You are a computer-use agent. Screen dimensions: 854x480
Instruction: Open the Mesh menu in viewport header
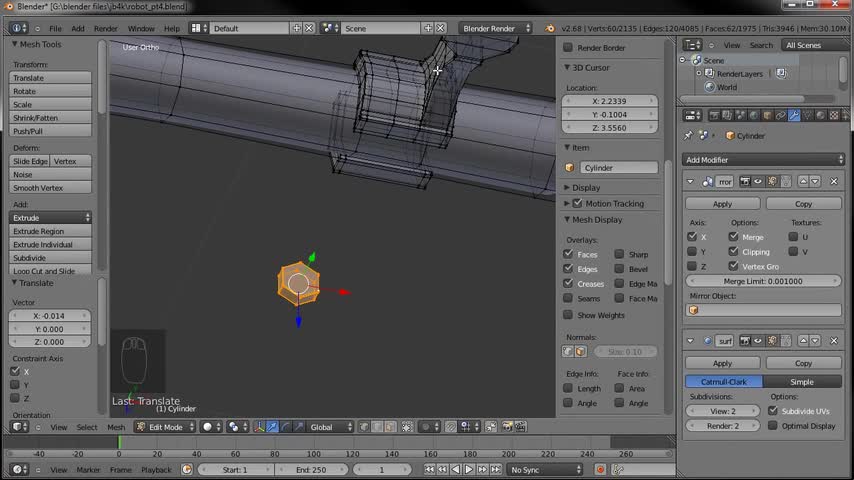(116, 427)
